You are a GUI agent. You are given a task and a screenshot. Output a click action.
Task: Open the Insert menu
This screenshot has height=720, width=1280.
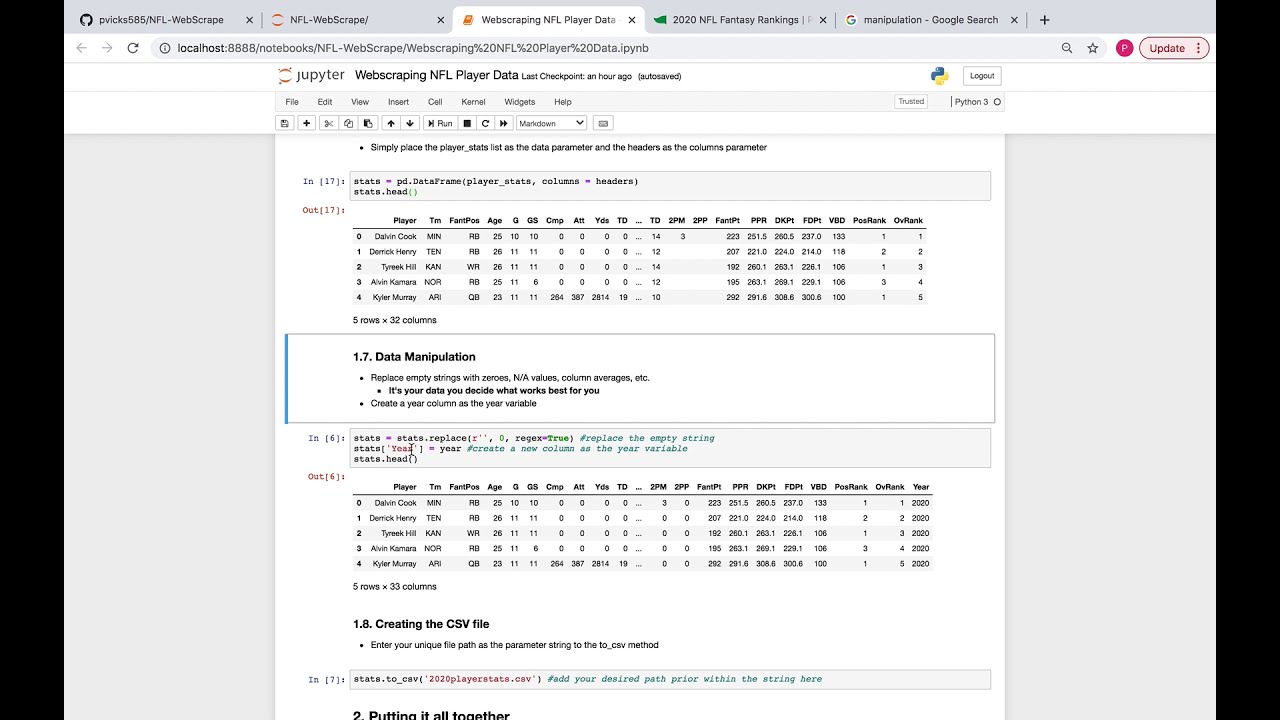tap(398, 102)
